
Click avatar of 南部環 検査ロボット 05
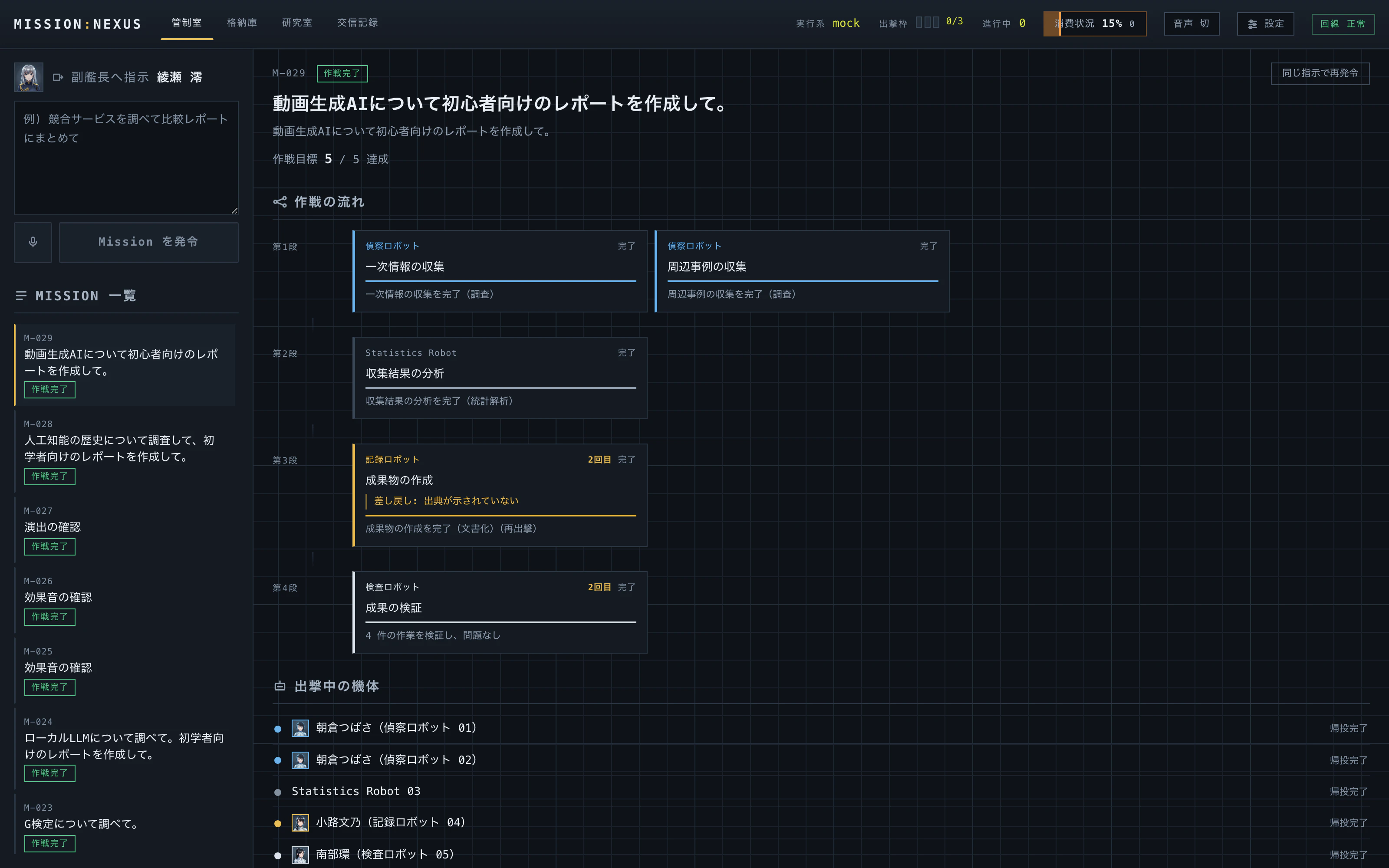pyautogui.click(x=300, y=855)
